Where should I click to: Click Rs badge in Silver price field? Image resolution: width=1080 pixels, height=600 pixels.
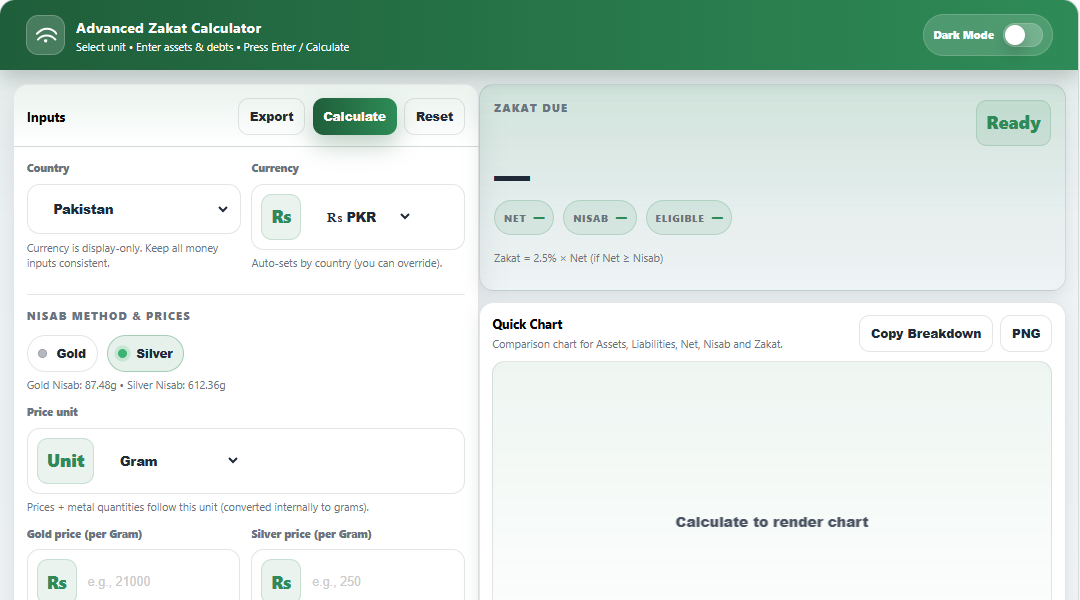point(281,581)
